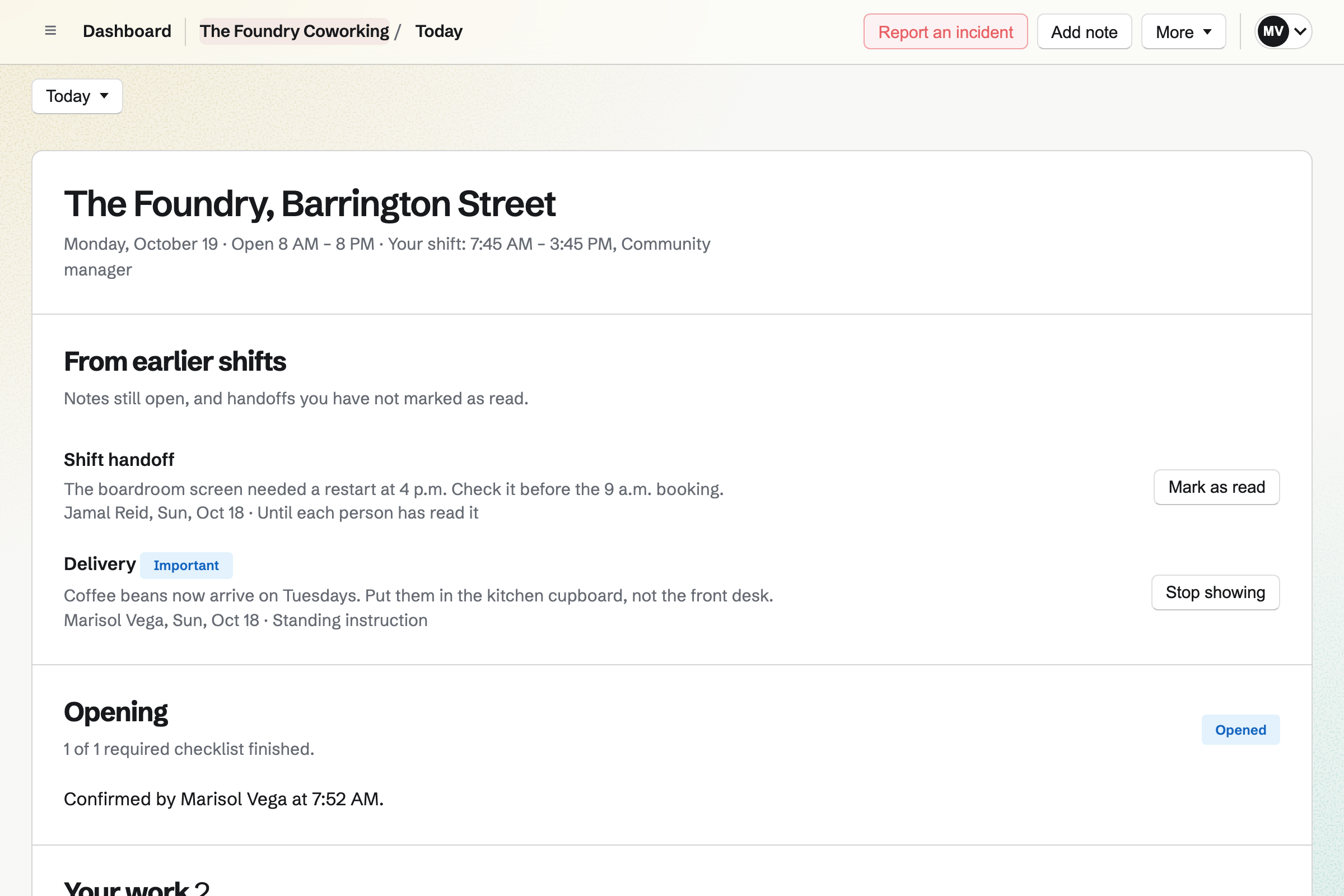Image resolution: width=1344 pixels, height=896 pixels.
Task: Click 'Confirmed by Marisol Vega at 7:52 AM.'
Action: click(x=223, y=799)
